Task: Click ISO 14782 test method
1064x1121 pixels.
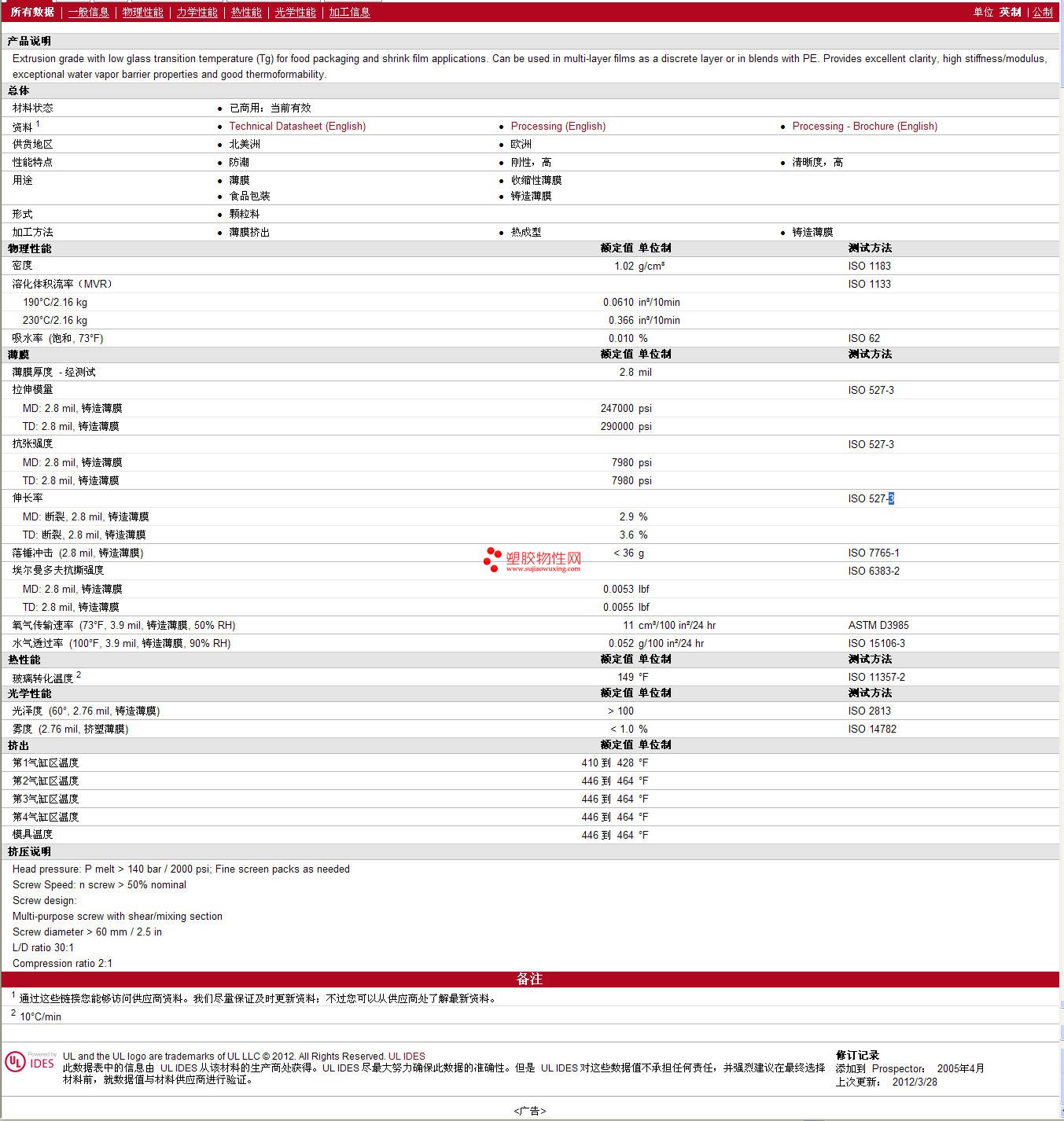Action: (871, 729)
